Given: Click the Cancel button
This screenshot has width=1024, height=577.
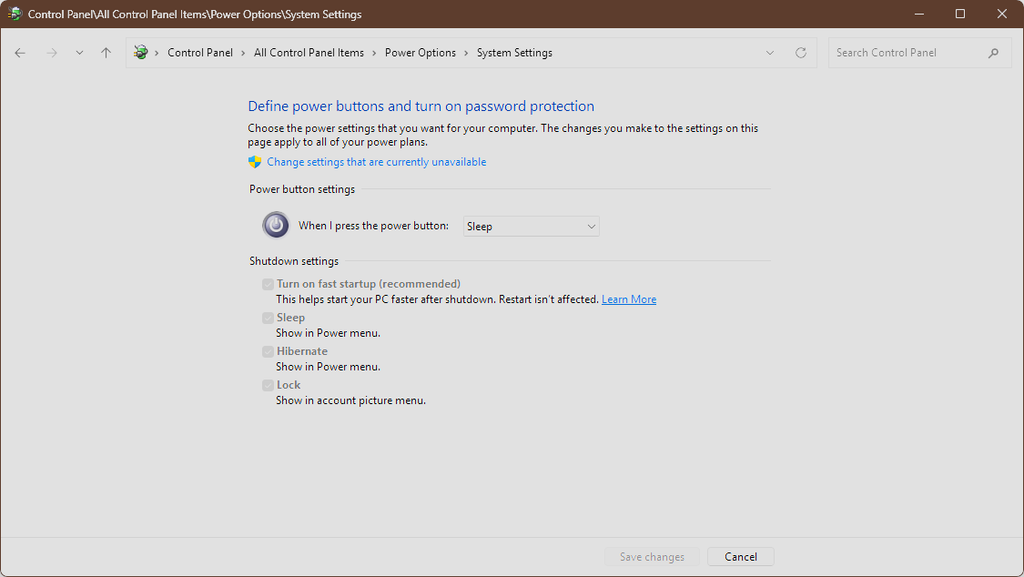Looking at the screenshot, I should [741, 557].
